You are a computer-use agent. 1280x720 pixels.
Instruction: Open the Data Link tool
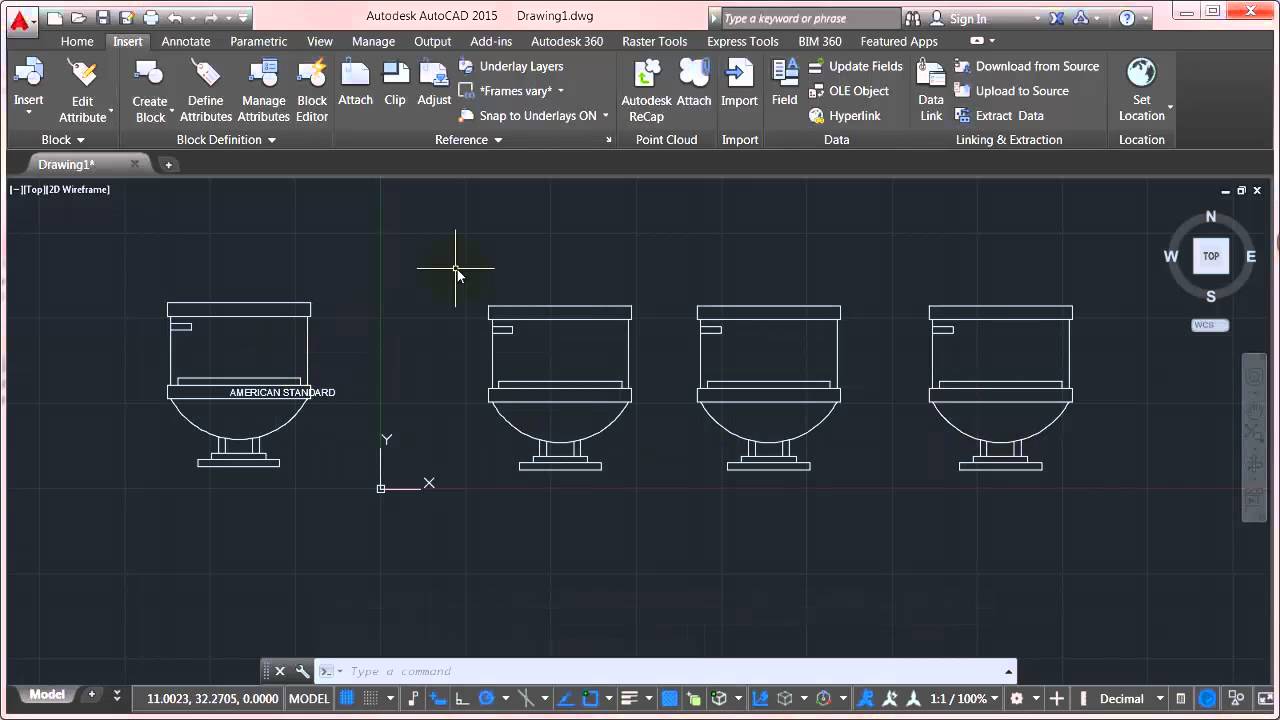931,89
